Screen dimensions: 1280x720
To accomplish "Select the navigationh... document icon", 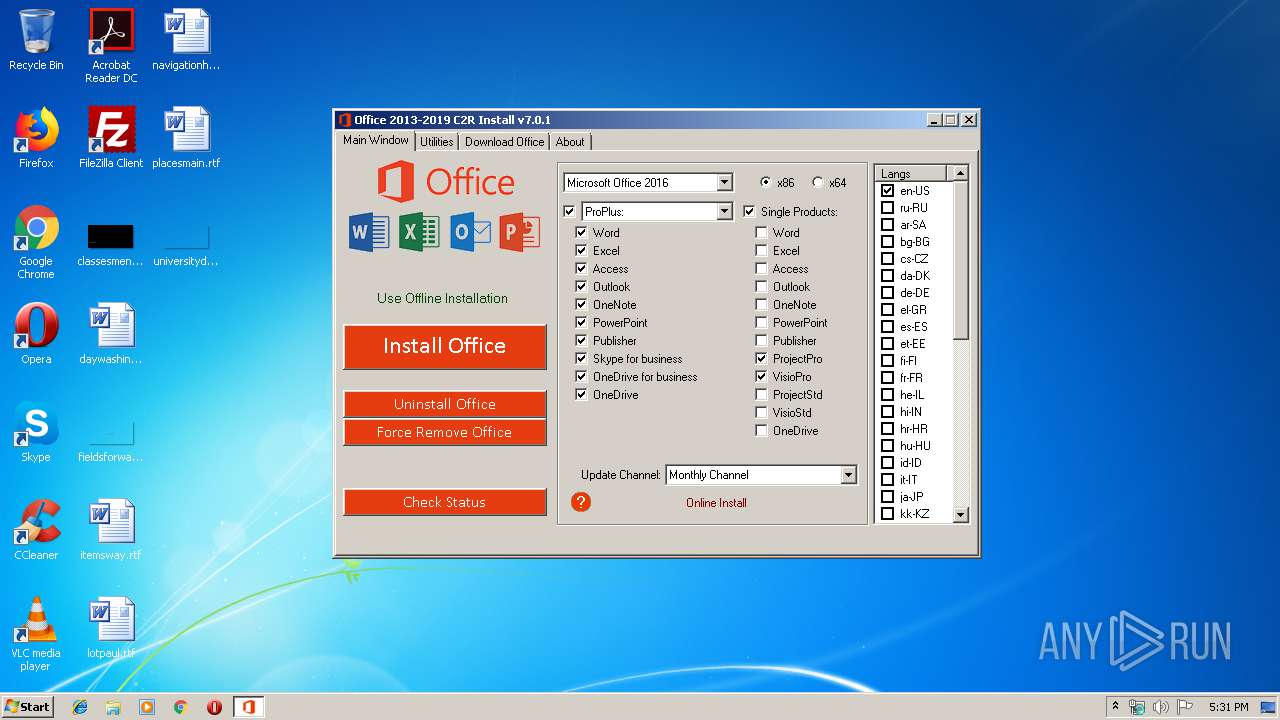I will click(186, 40).
